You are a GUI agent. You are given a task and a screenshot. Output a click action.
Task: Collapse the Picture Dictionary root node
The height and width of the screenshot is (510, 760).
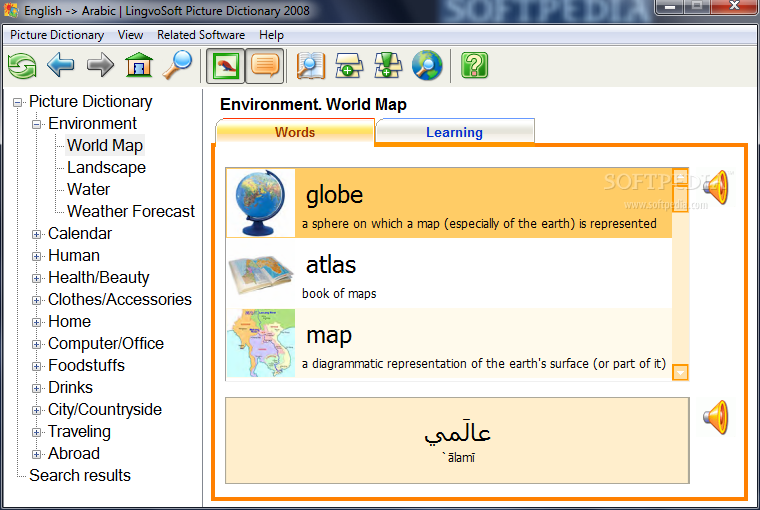(17, 102)
